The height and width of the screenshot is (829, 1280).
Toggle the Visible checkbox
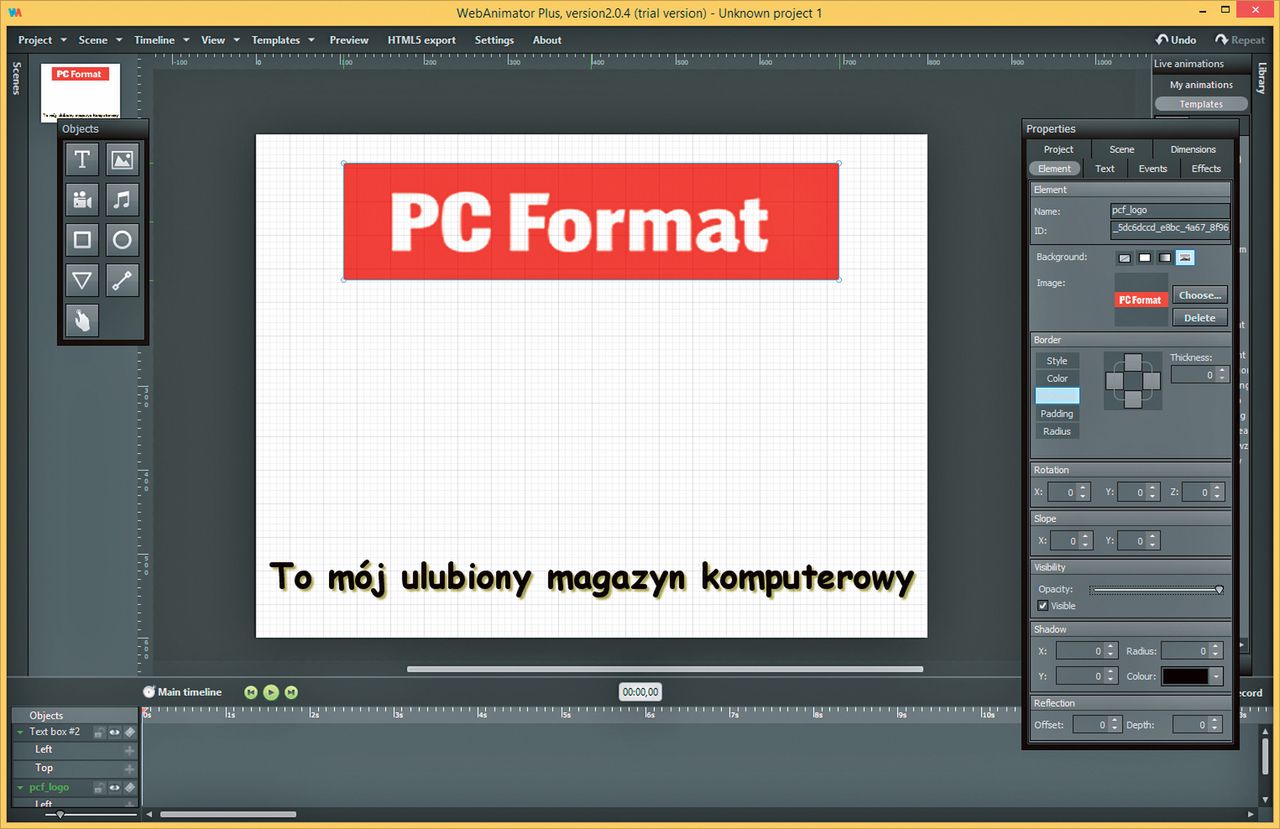coord(1043,606)
